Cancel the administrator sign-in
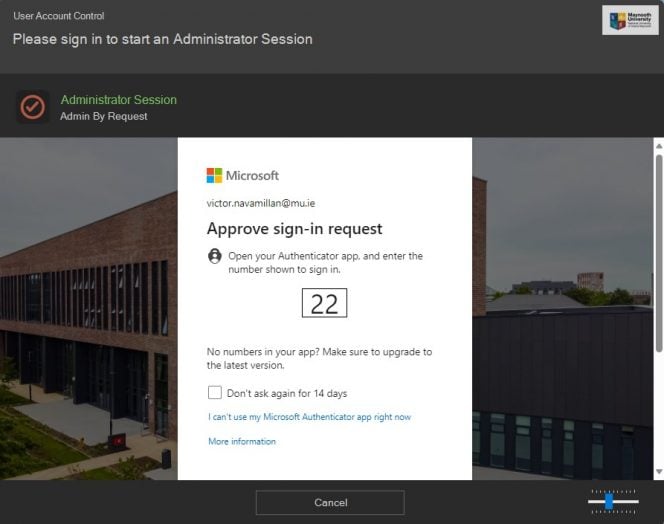This screenshot has height=524, width=664. coord(330,502)
